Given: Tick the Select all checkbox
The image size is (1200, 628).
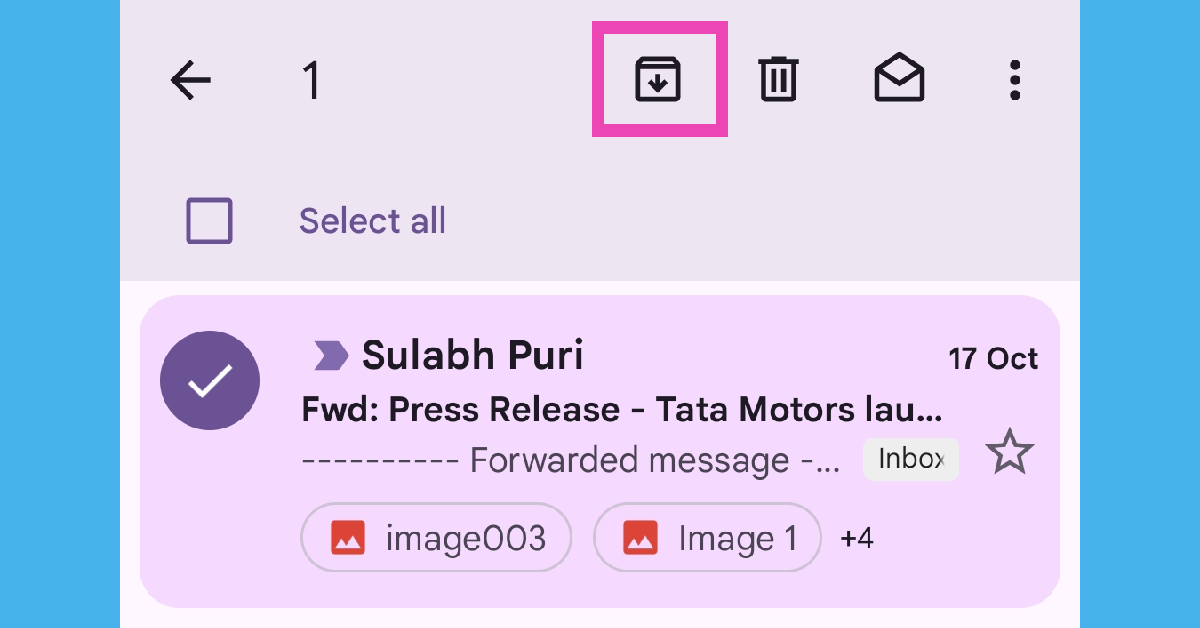Looking at the screenshot, I should coord(210,221).
